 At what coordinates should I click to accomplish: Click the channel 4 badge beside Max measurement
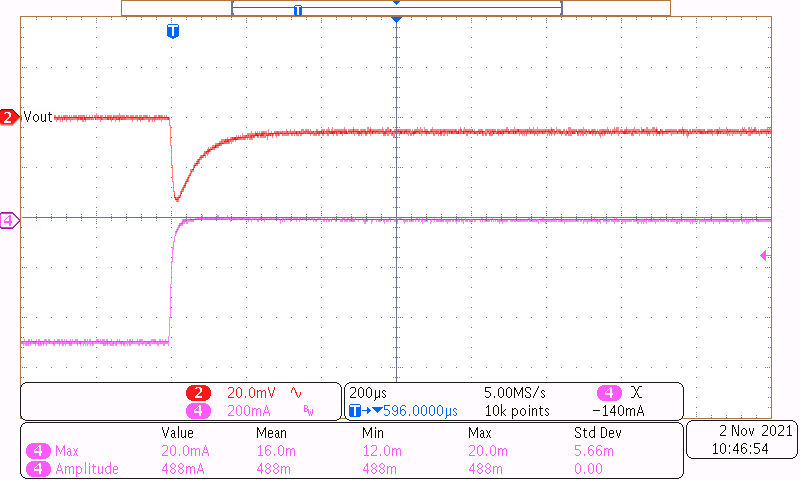pos(38,451)
